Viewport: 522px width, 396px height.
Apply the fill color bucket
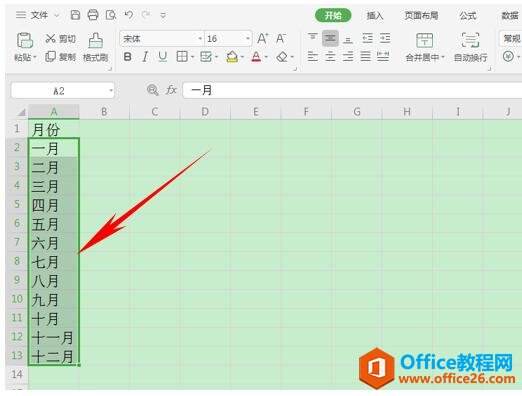[x=232, y=57]
